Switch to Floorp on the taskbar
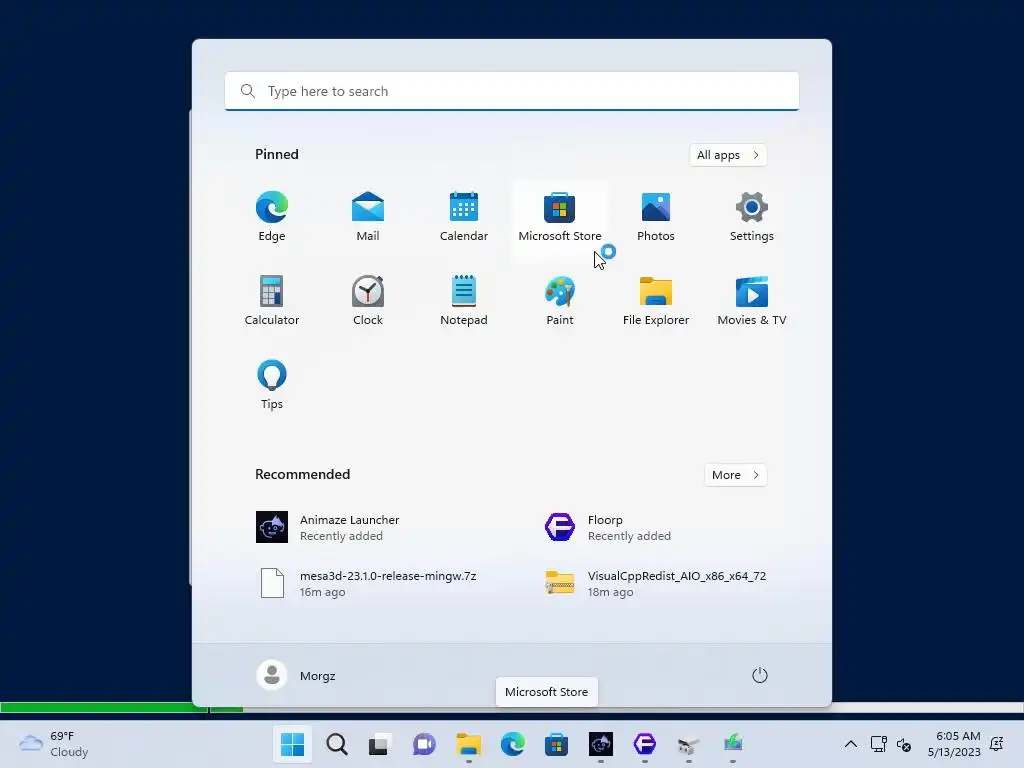Viewport: 1024px width, 768px height. [645, 744]
